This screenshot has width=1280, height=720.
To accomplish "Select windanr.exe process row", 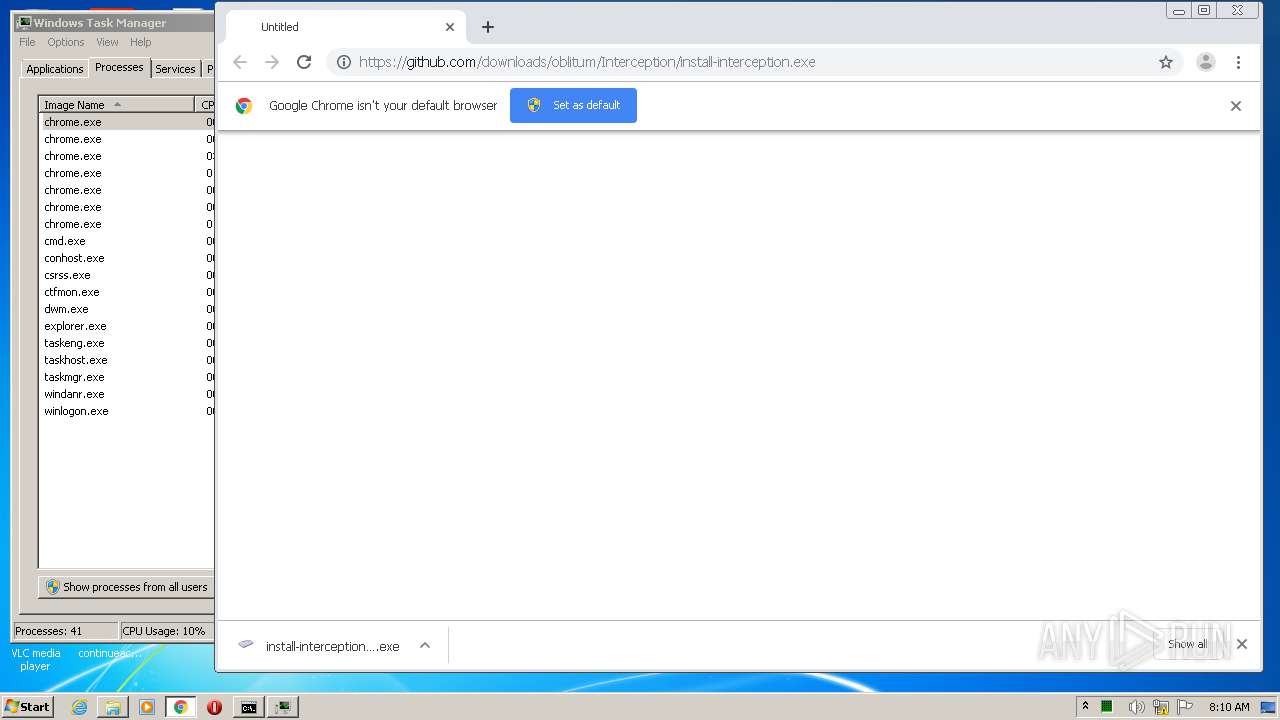I will click(x=126, y=394).
